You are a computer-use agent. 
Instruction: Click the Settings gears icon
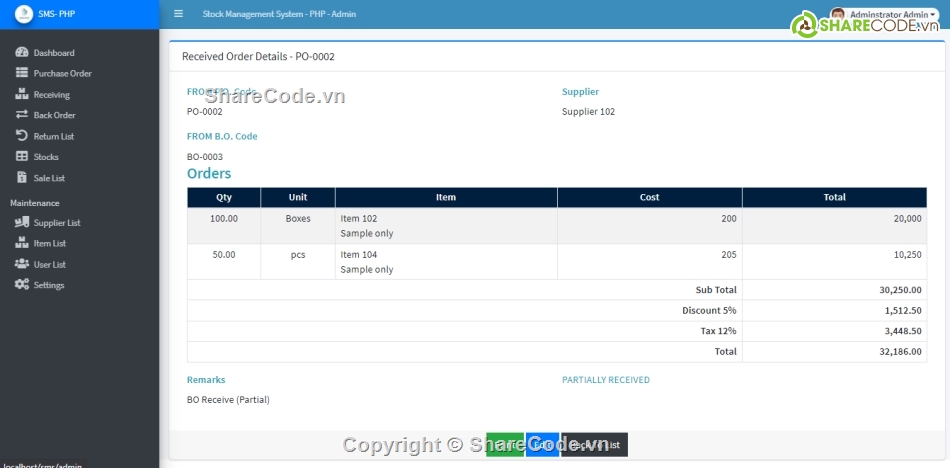pyautogui.click(x=22, y=285)
